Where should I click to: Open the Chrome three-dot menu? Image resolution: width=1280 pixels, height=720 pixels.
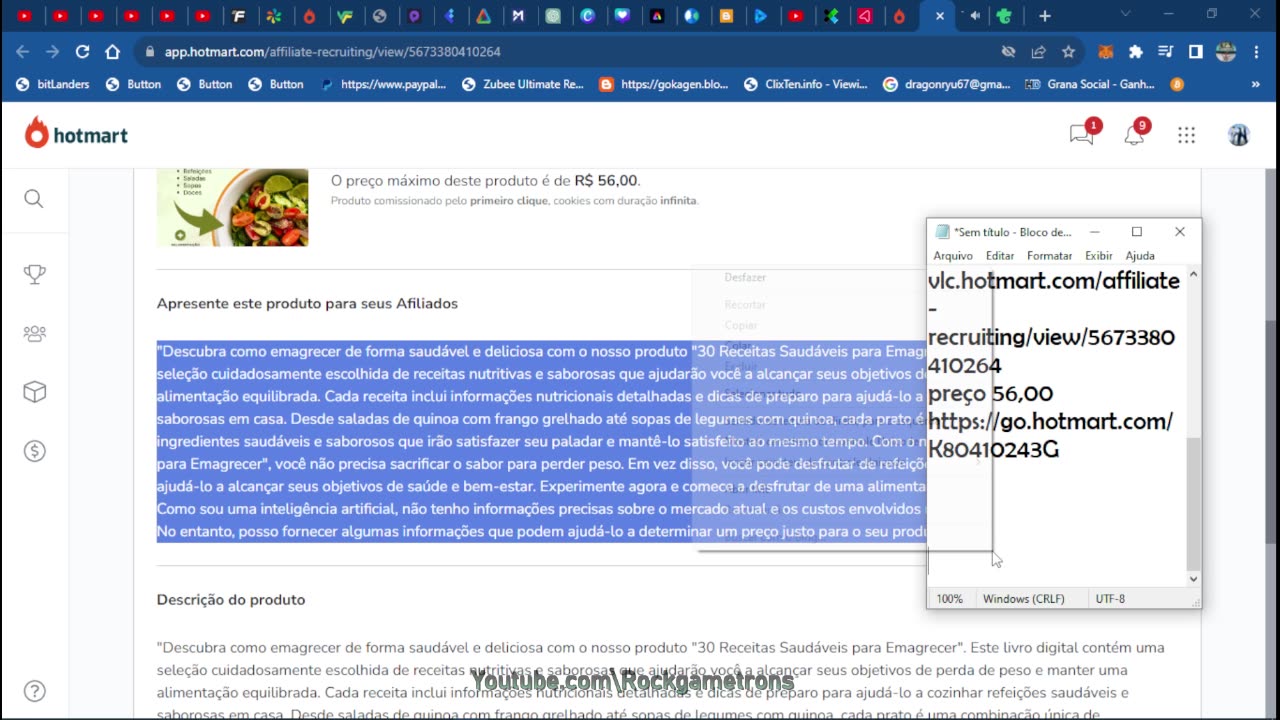coord(1257,51)
